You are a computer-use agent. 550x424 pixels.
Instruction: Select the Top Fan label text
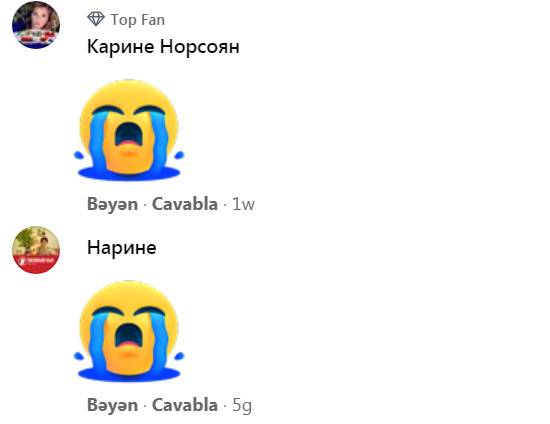[x=138, y=20]
